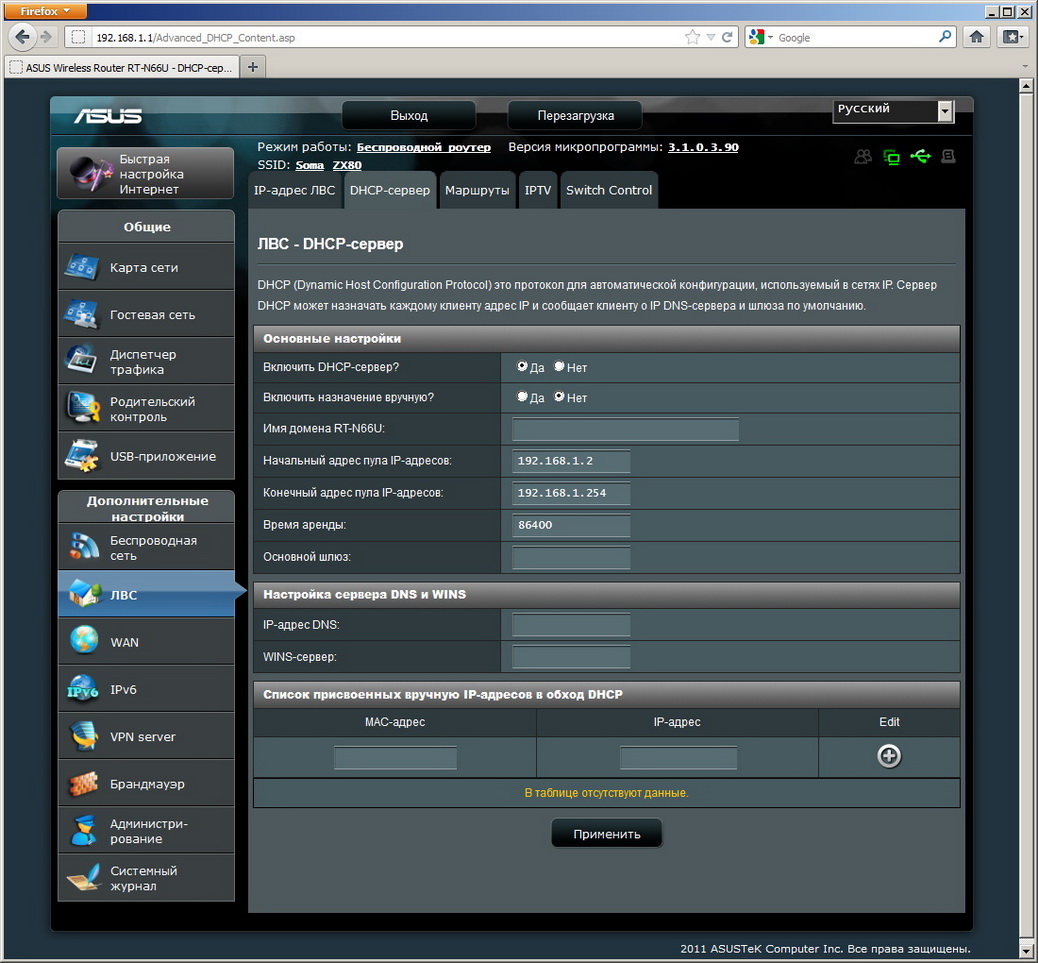The height and width of the screenshot is (963, 1038).
Task: Open the Firefox application menu dropdown
Action: (46, 11)
